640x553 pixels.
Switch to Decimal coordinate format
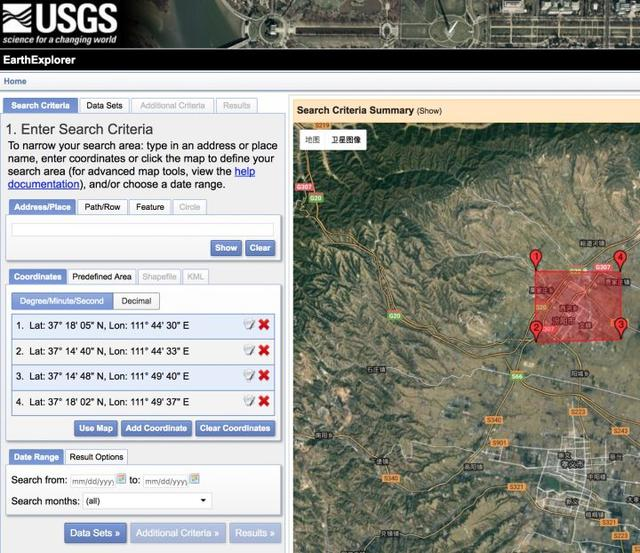coord(136,301)
